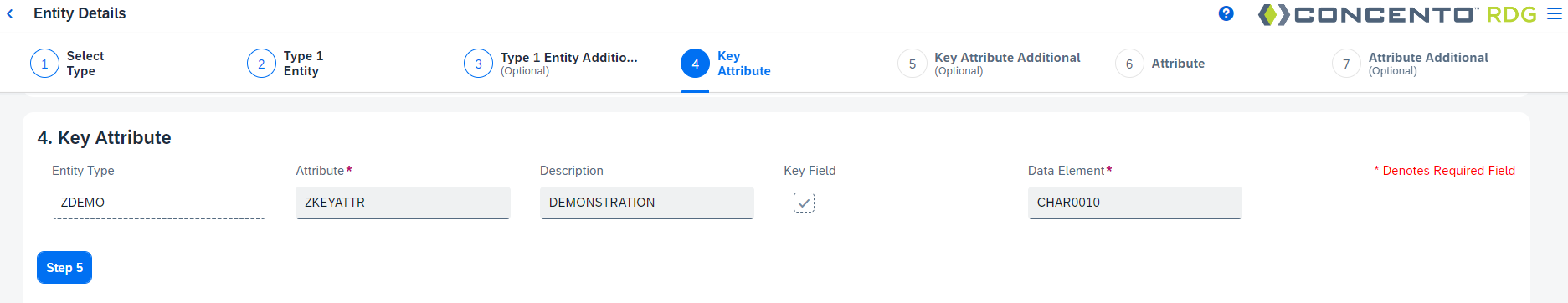
Task: Click step 4 Key Attribute circle
Action: [x=695, y=64]
